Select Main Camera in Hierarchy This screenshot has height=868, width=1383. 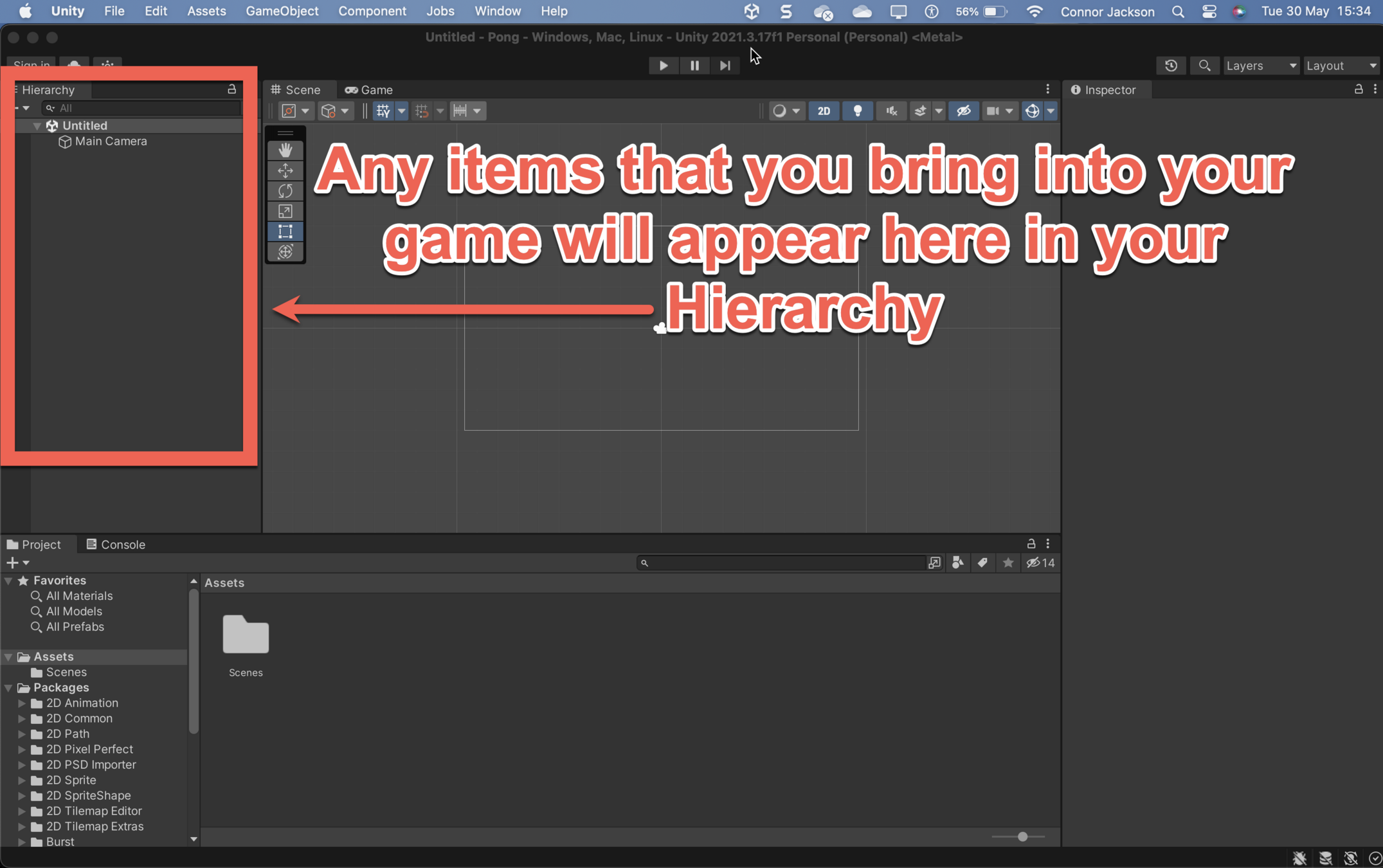click(111, 141)
